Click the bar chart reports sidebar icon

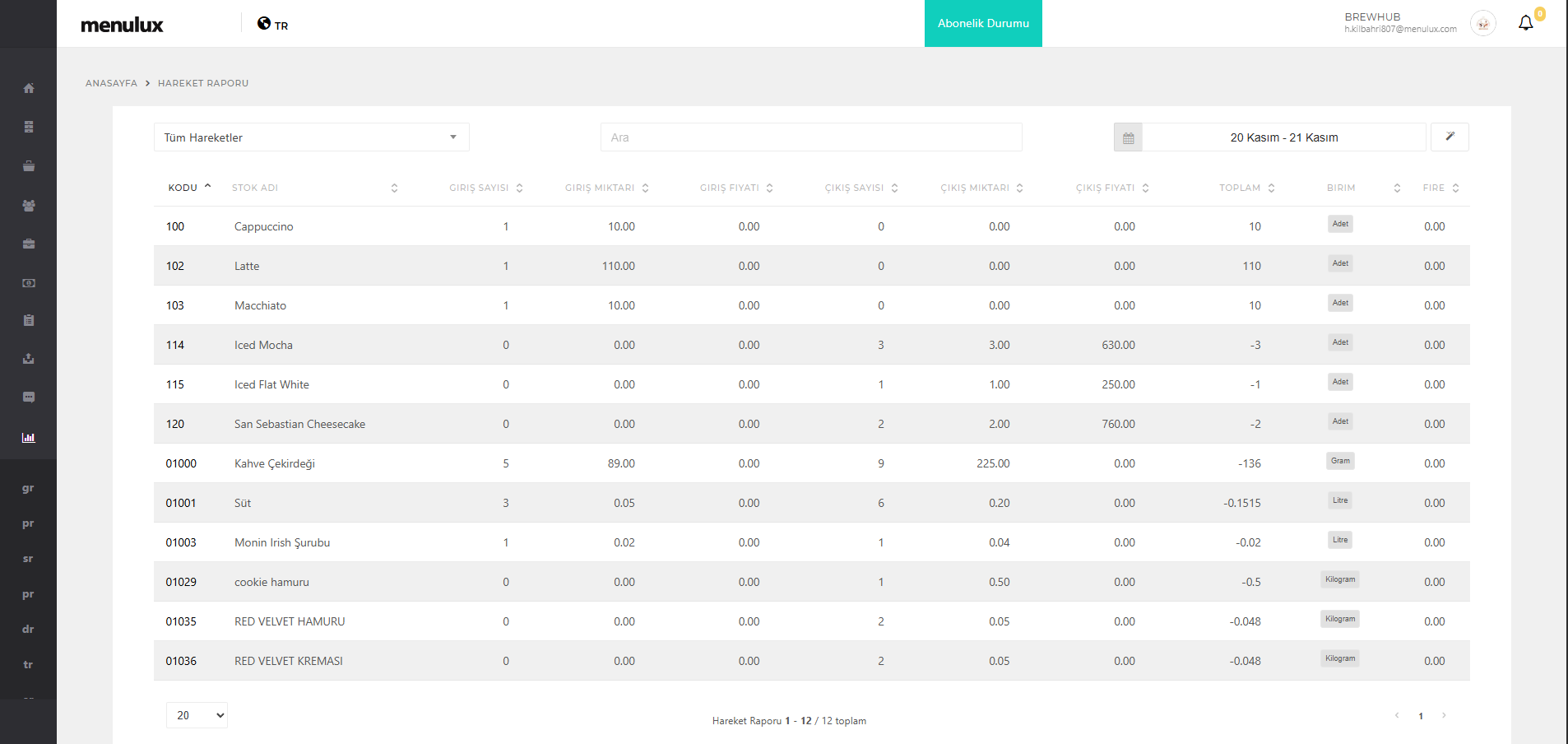(x=29, y=438)
